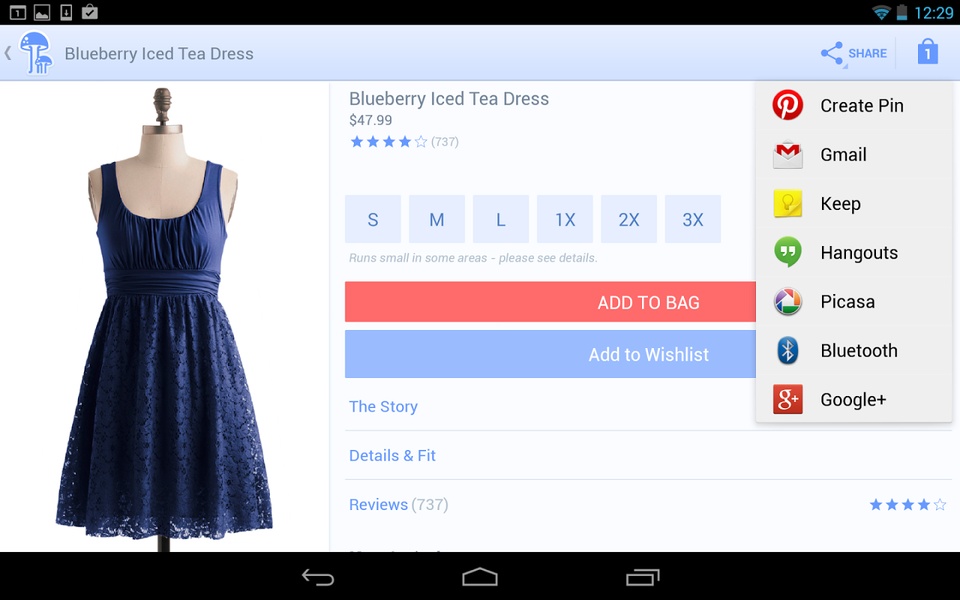Expand the Details & Fit section
This screenshot has height=600, width=960.
coord(648,456)
